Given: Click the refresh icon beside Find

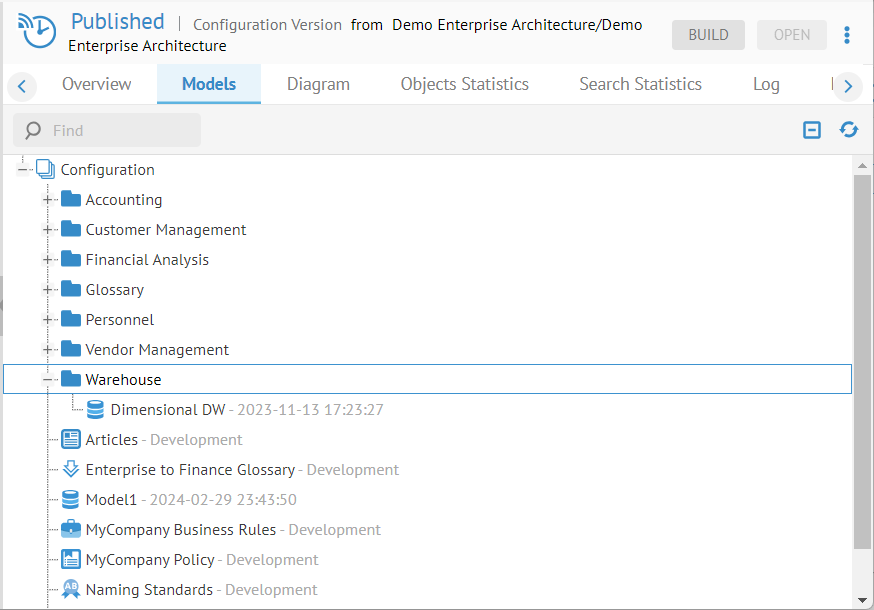Looking at the screenshot, I should [849, 130].
